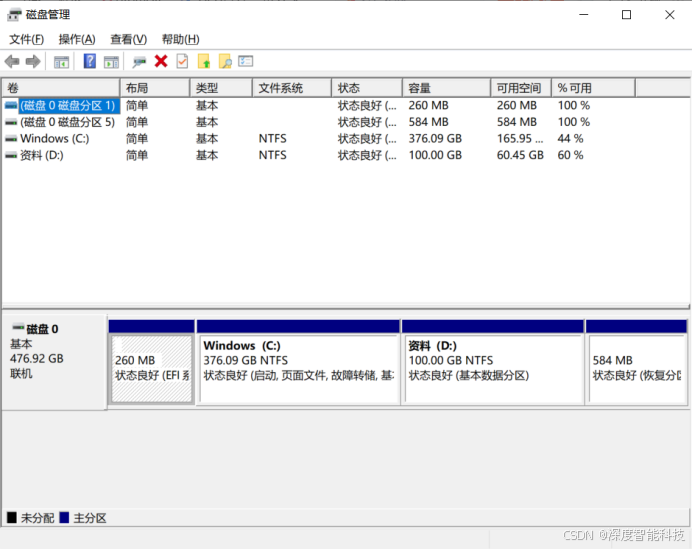Click the red X delete icon

tap(161, 61)
